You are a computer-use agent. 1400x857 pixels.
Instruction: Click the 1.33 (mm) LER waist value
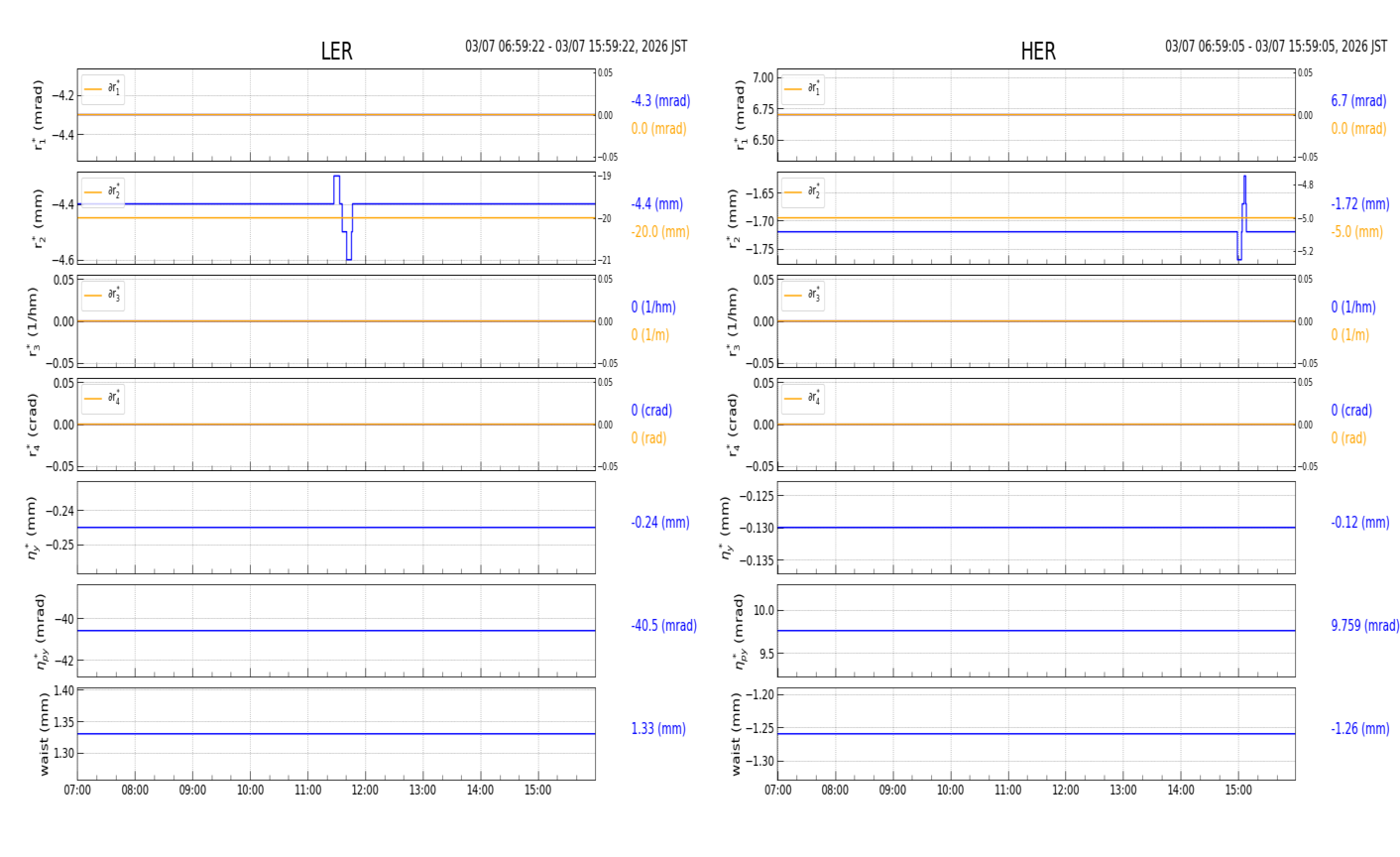point(658,729)
